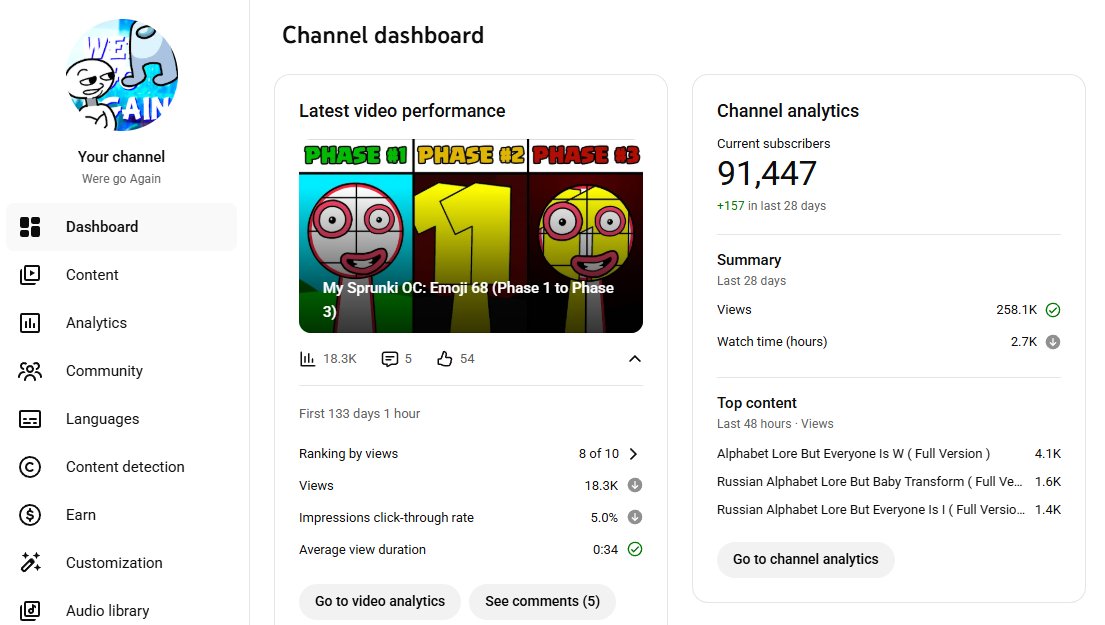Click the First 133 days 1 hour text
The height and width of the screenshot is (625, 1105).
pos(359,414)
